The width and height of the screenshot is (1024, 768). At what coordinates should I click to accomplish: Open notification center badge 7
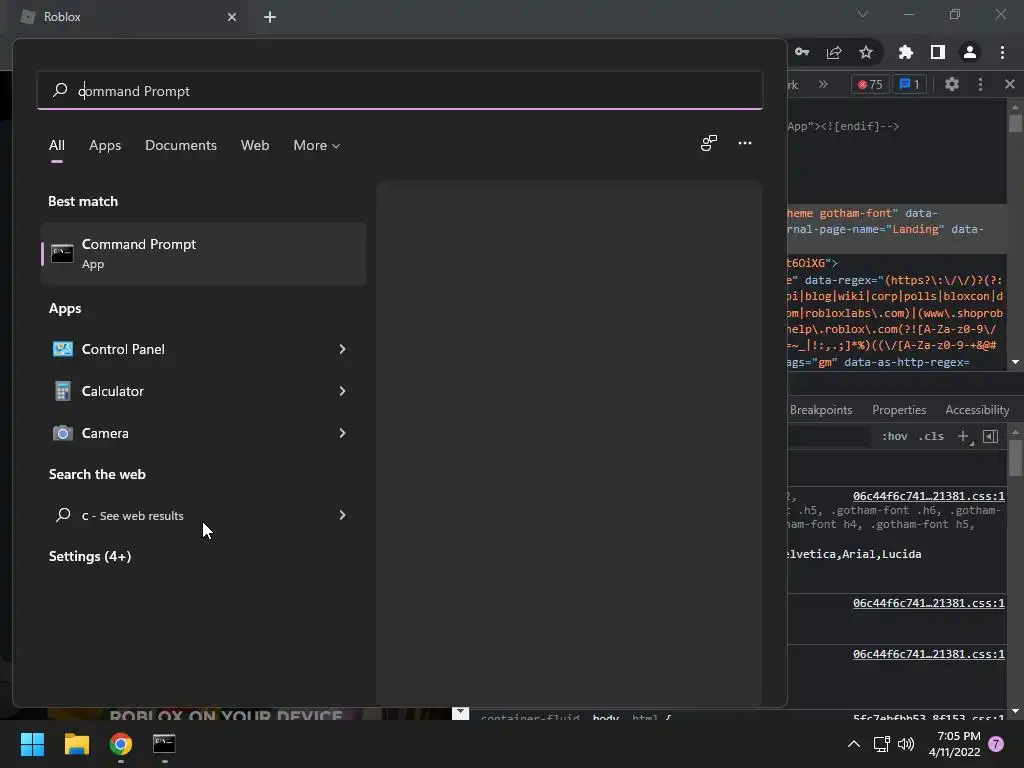tap(995, 744)
